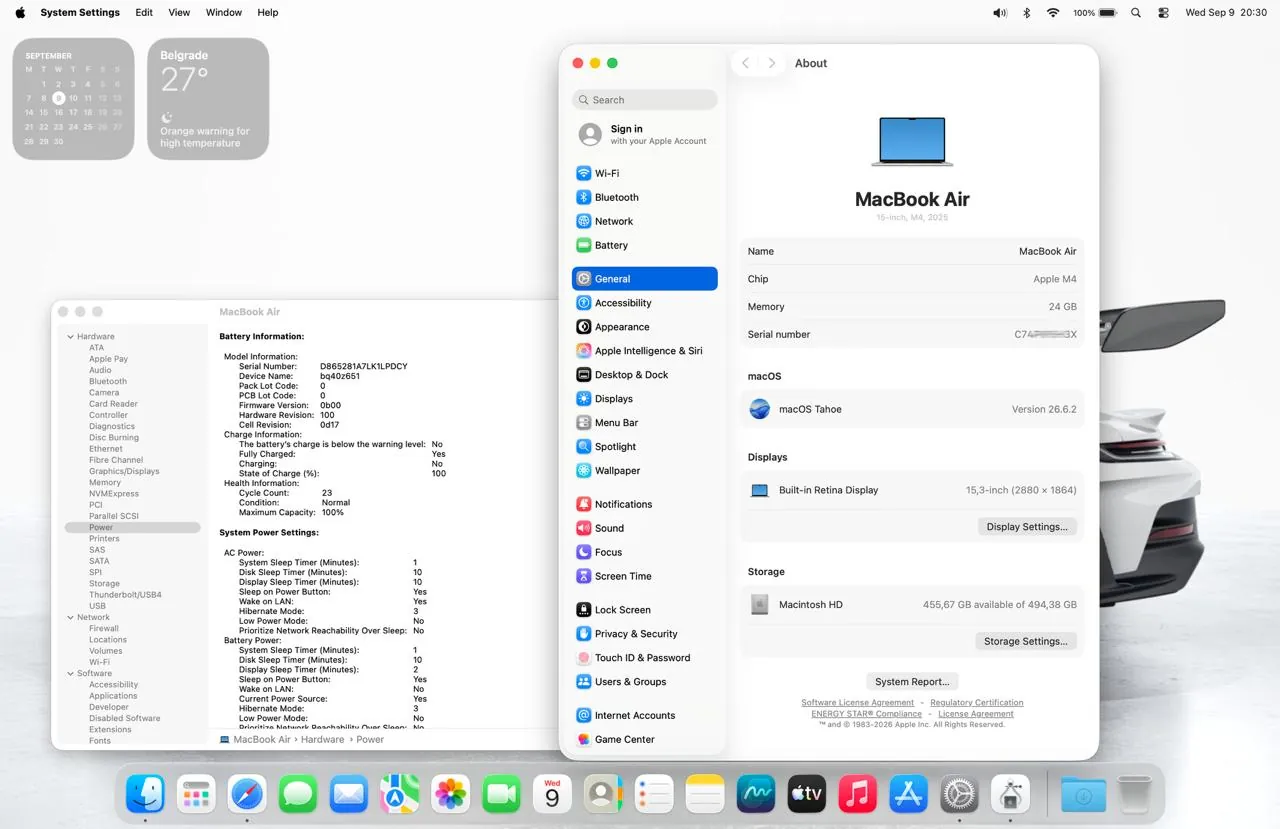Open Control Center in the menu bar
The height and width of the screenshot is (829, 1280).
[x=1163, y=13]
